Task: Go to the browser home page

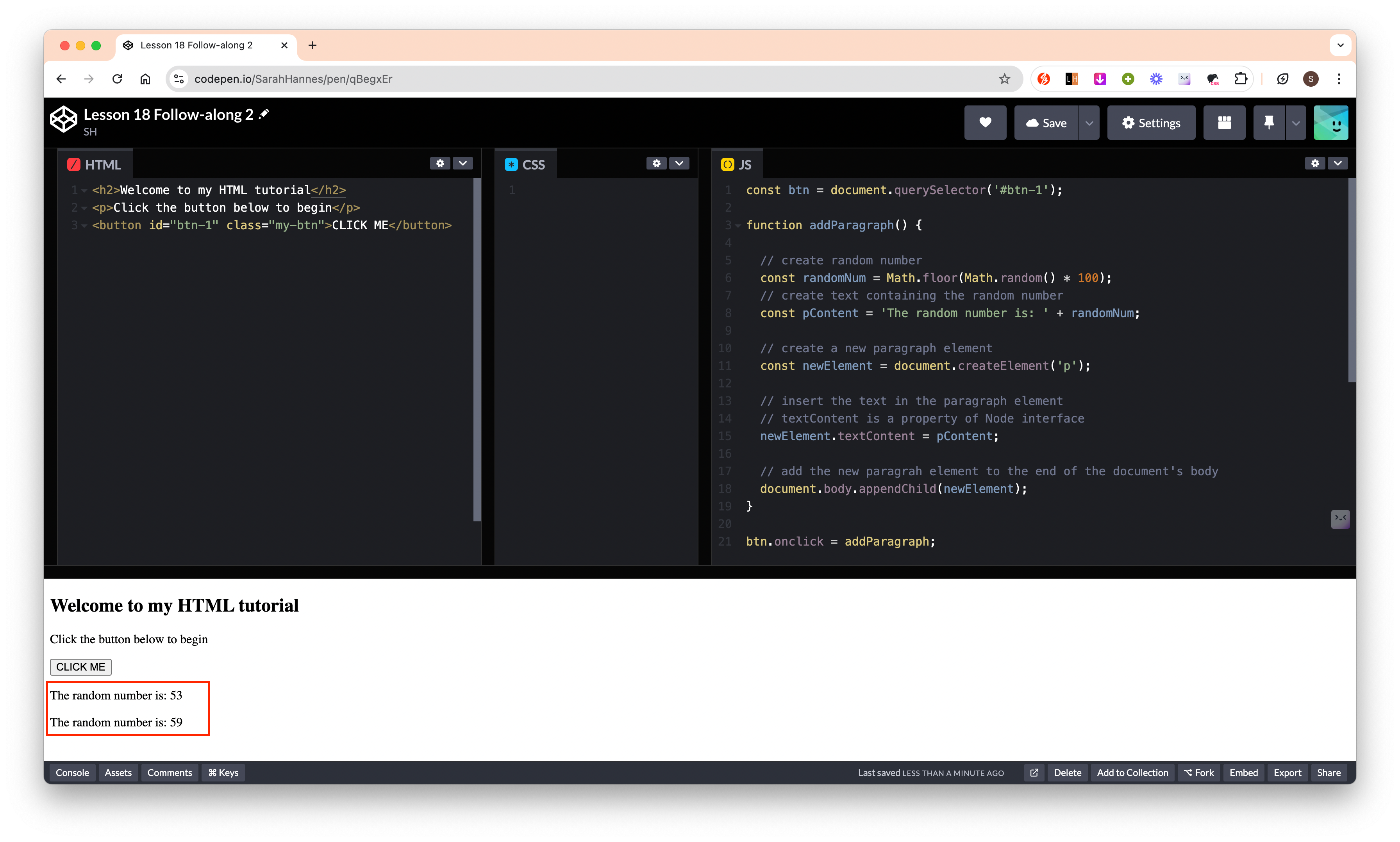Action: pyautogui.click(x=145, y=79)
